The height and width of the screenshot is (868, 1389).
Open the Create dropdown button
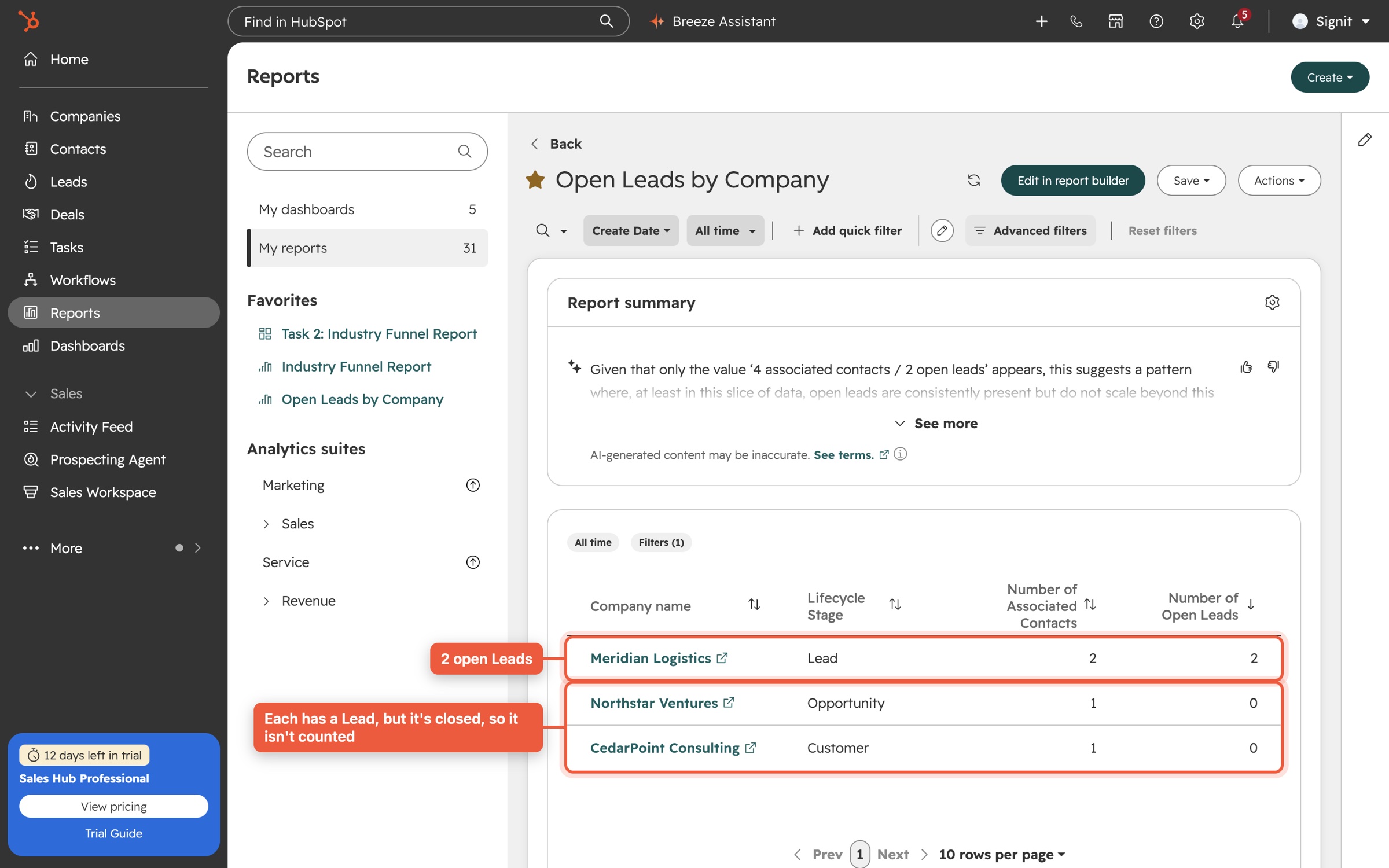pyautogui.click(x=1329, y=78)
